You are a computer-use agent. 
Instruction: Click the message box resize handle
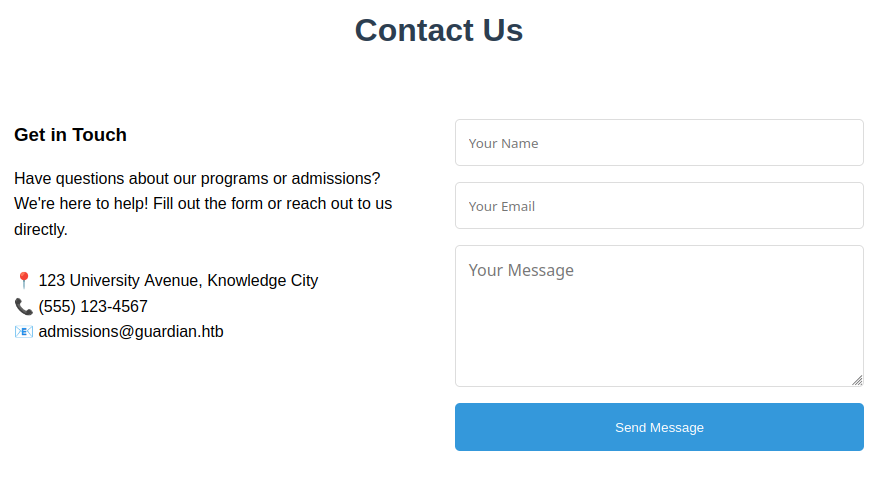857,380
